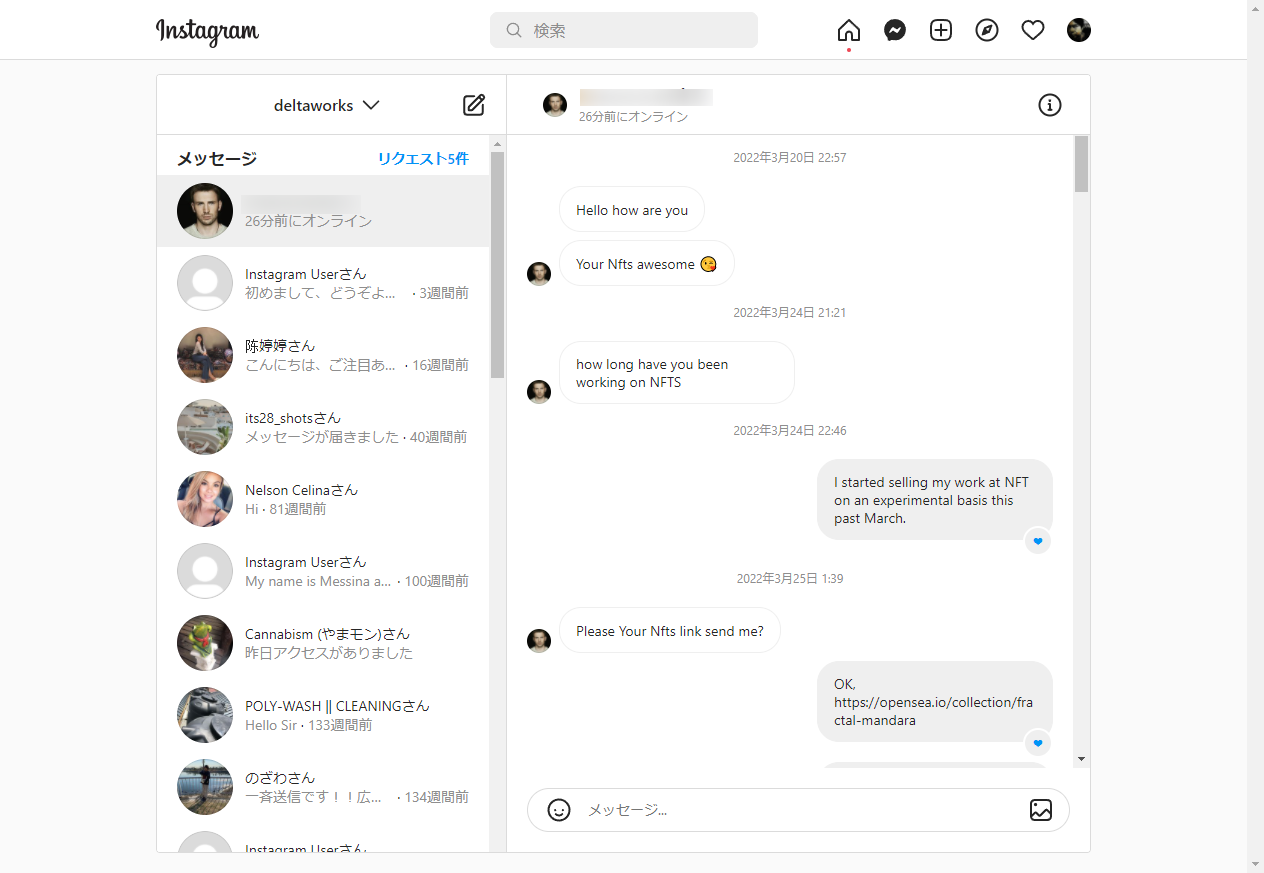Open conversation details info icon
1264x873 pixels.
[x=1049, y=105]
